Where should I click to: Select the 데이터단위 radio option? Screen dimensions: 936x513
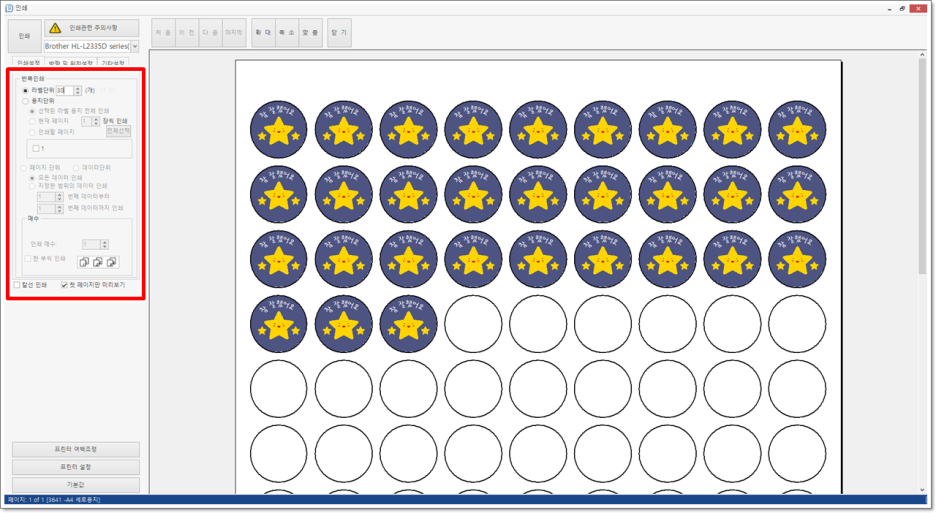[x=76, y=168]
